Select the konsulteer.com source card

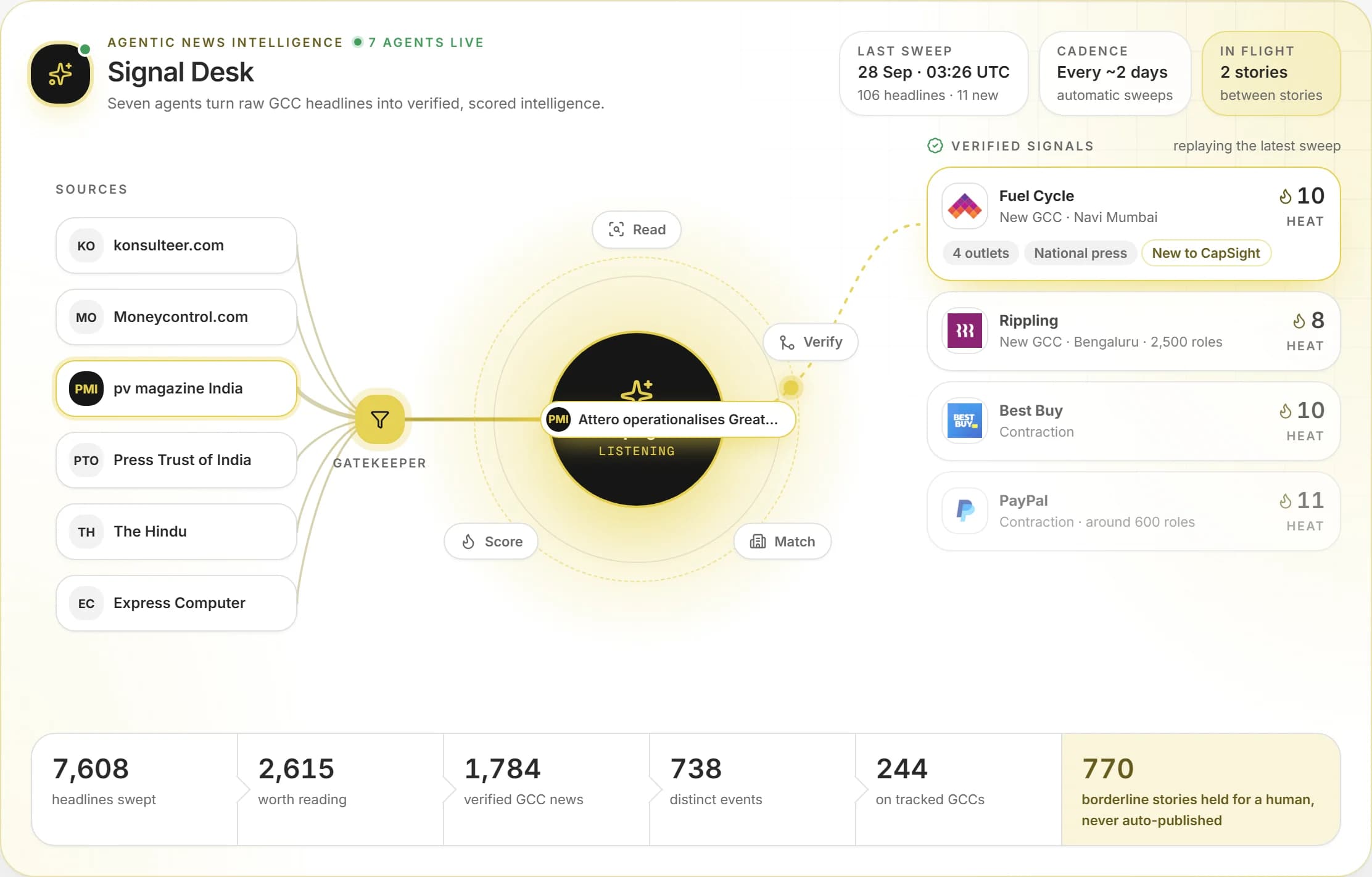pyautogui.click(x=176, y=245)
